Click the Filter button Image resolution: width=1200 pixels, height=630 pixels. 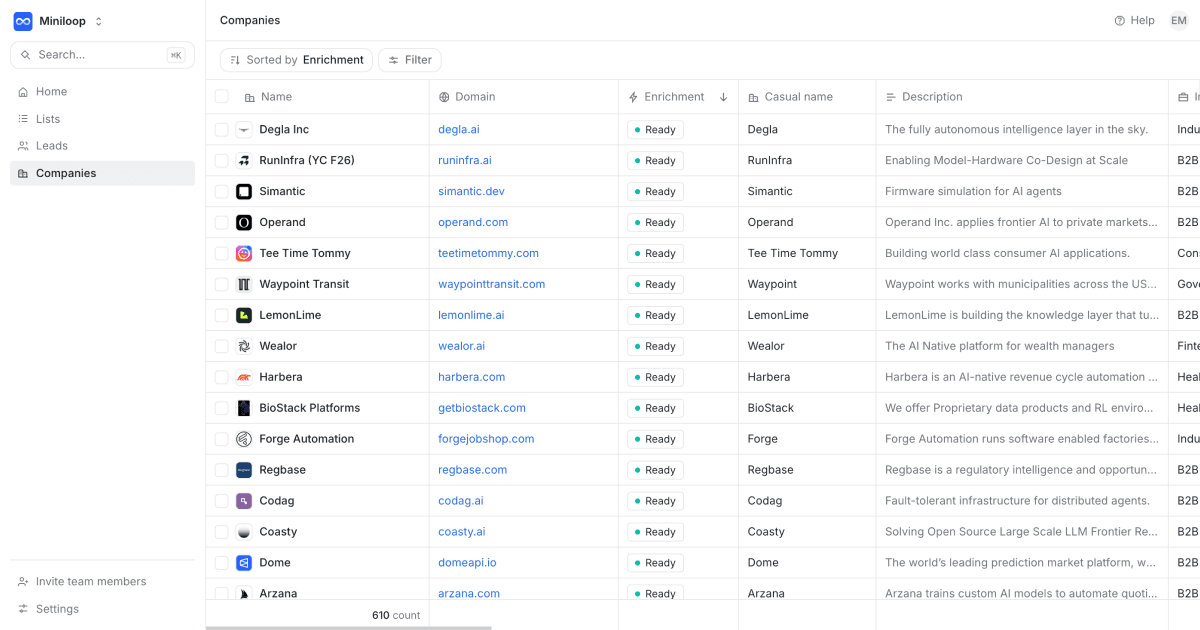pos(410,60)
